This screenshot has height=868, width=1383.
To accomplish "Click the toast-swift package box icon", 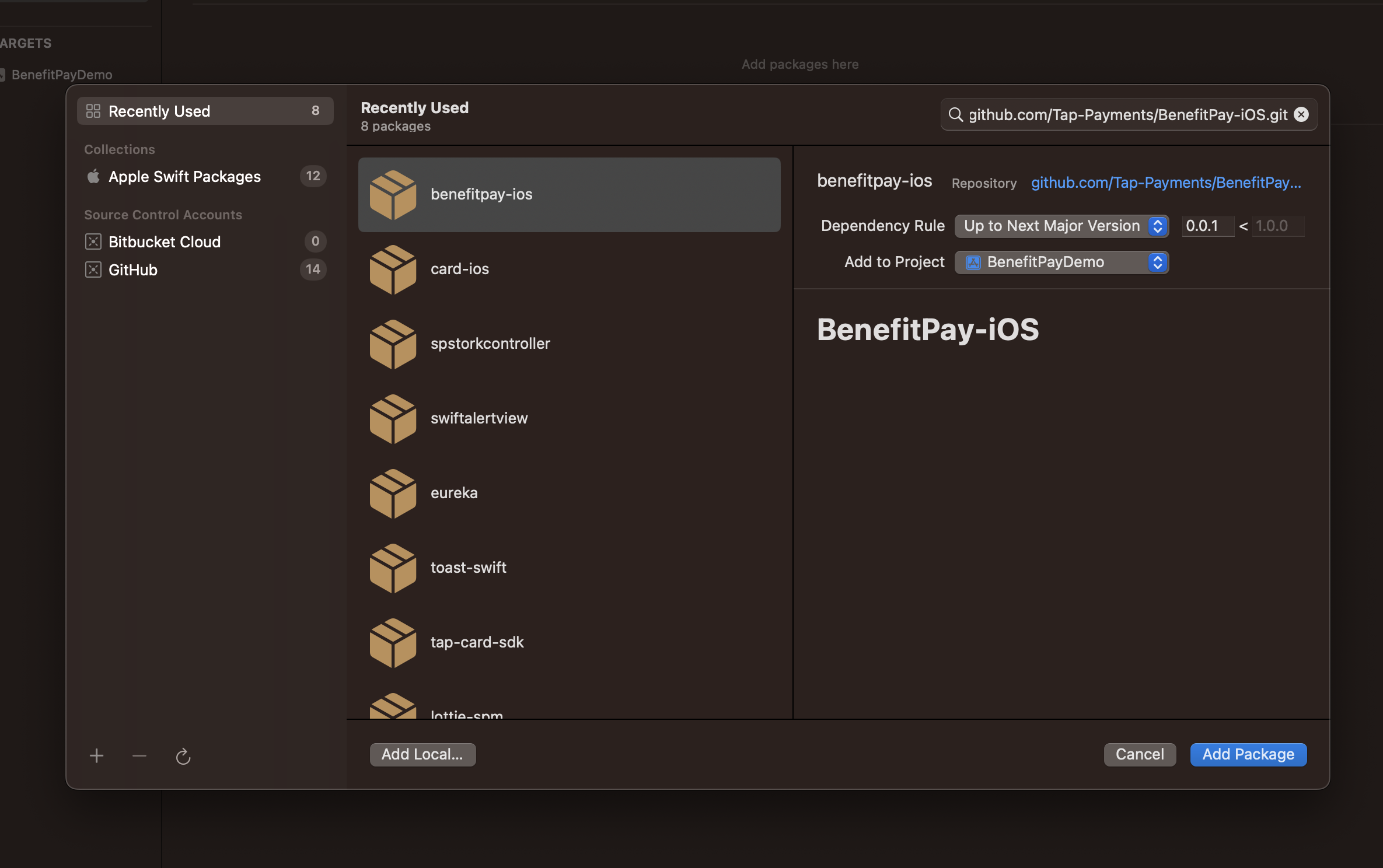I will [x=393, y=568].
